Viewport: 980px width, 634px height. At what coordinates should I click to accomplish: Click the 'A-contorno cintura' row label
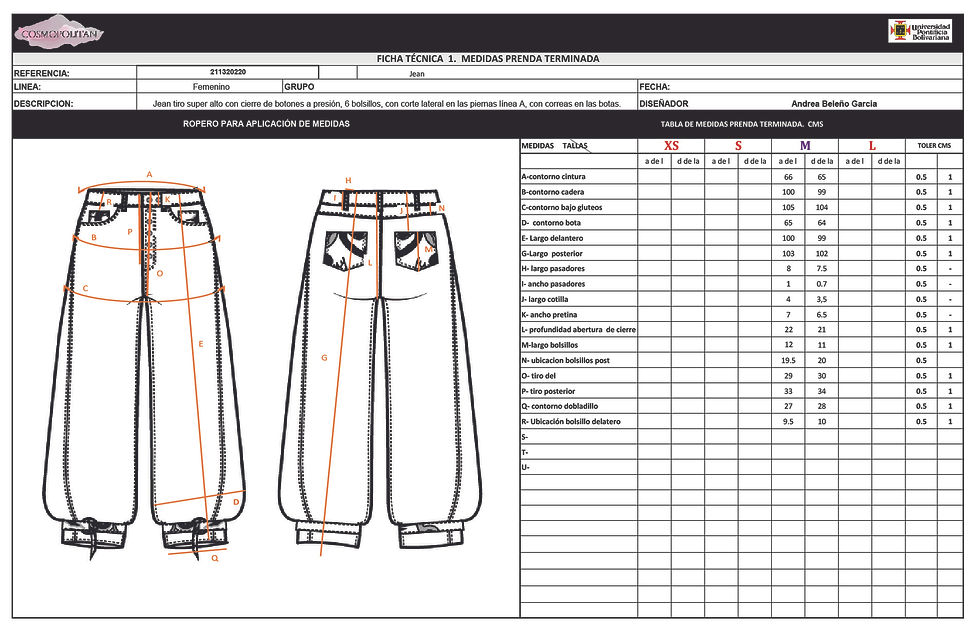tap(553, 177)
